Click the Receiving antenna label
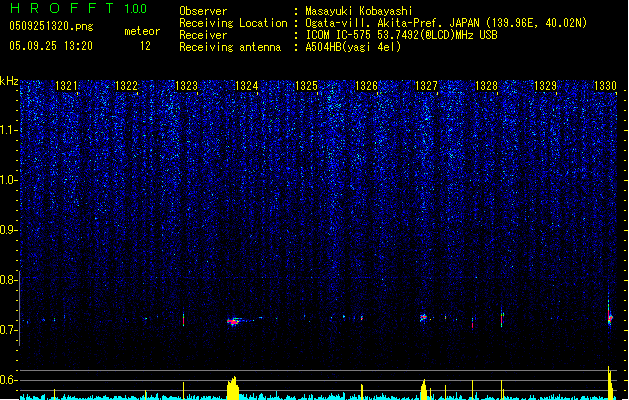 pyautogui.click(x=230, y=47)
